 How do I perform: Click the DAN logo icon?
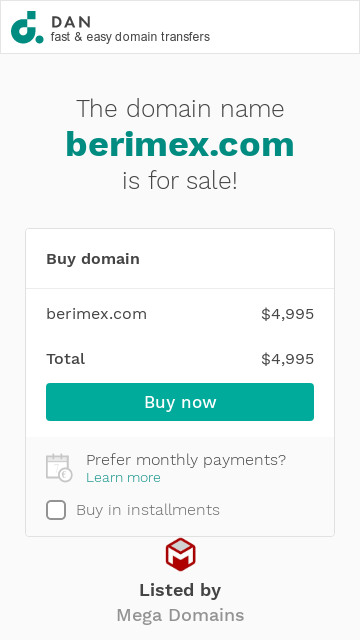pos(27,27)
